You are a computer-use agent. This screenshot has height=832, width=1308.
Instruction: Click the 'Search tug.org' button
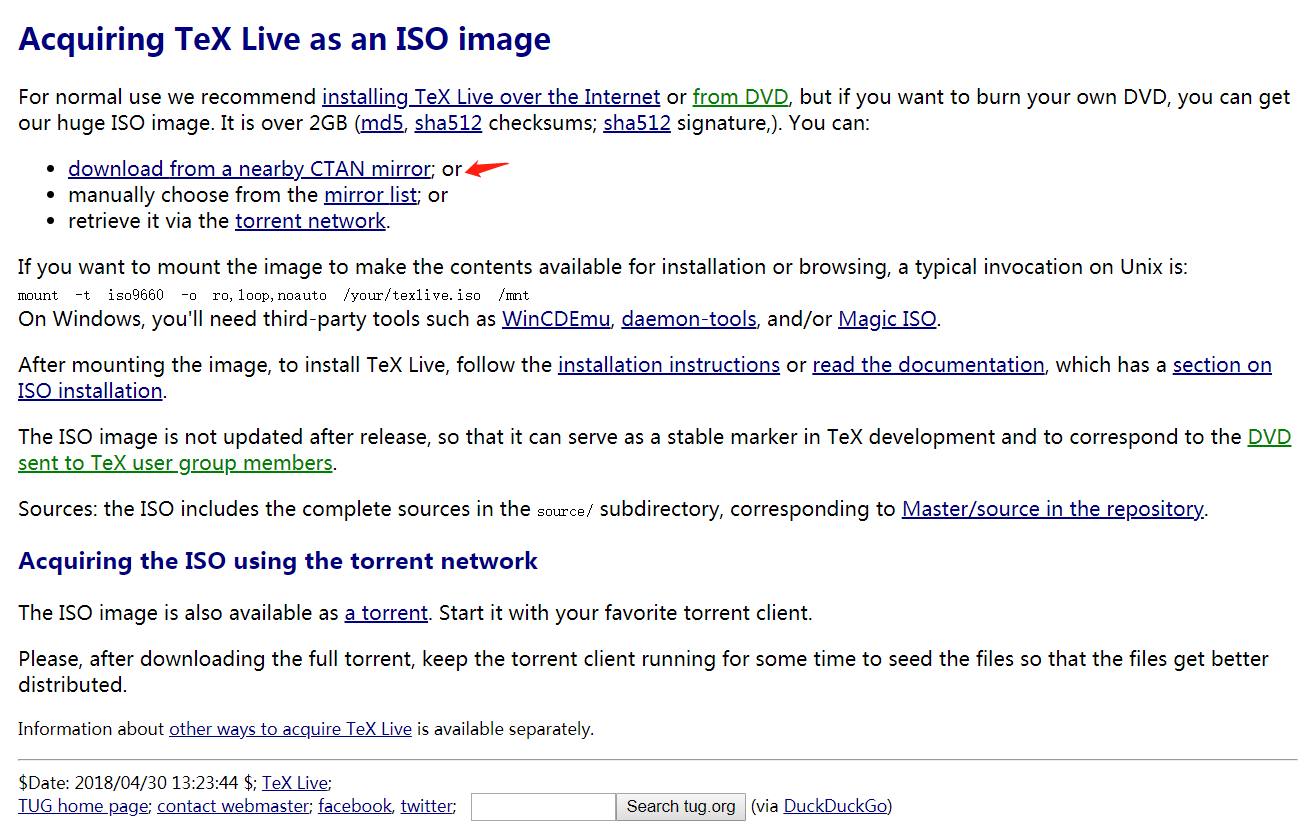click(681, 807)
